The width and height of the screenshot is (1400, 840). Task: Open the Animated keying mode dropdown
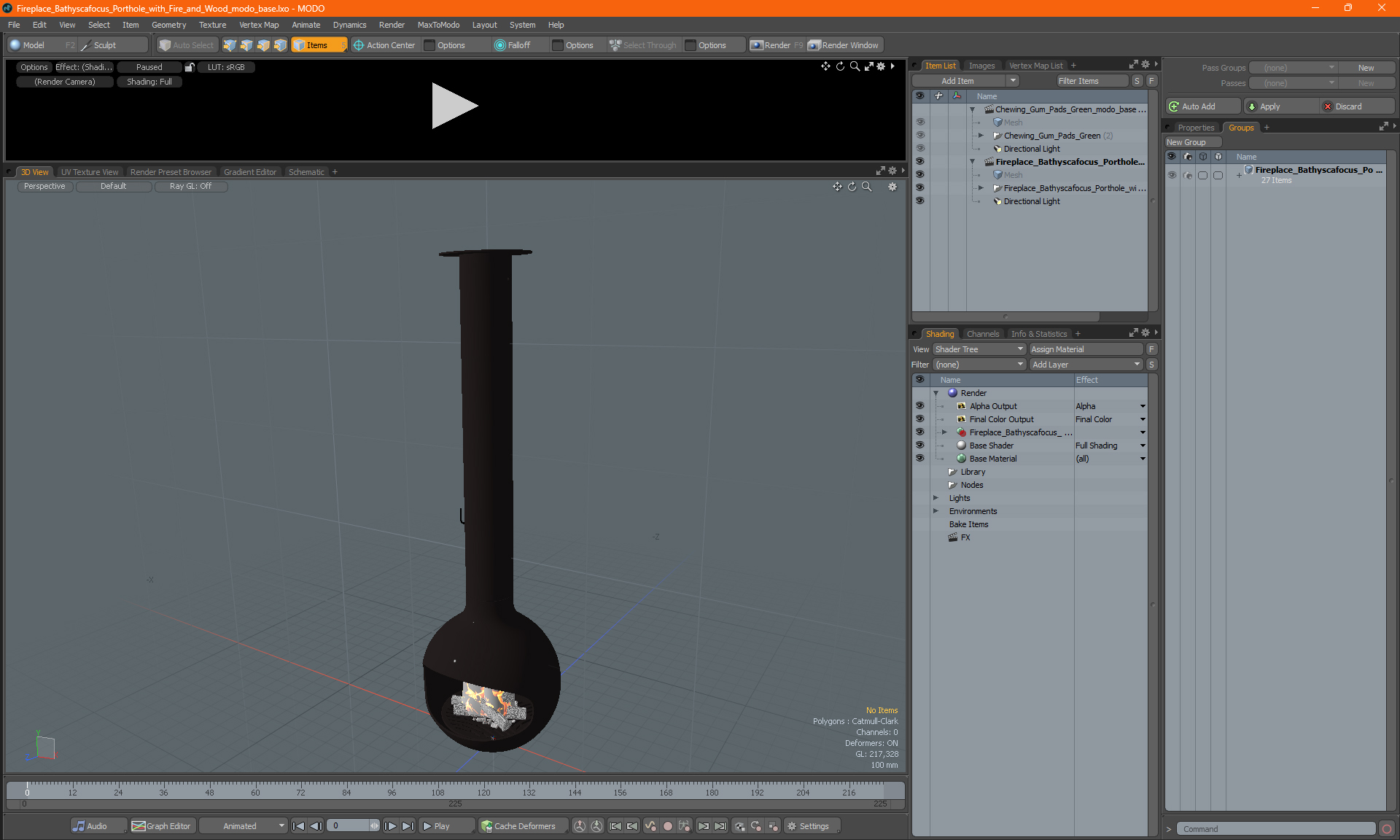[x=244, y=826]
